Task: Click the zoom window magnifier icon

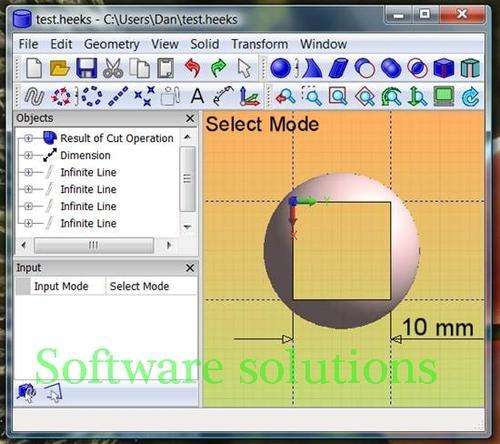Action: pyautogui.click(x=312, y=96)
